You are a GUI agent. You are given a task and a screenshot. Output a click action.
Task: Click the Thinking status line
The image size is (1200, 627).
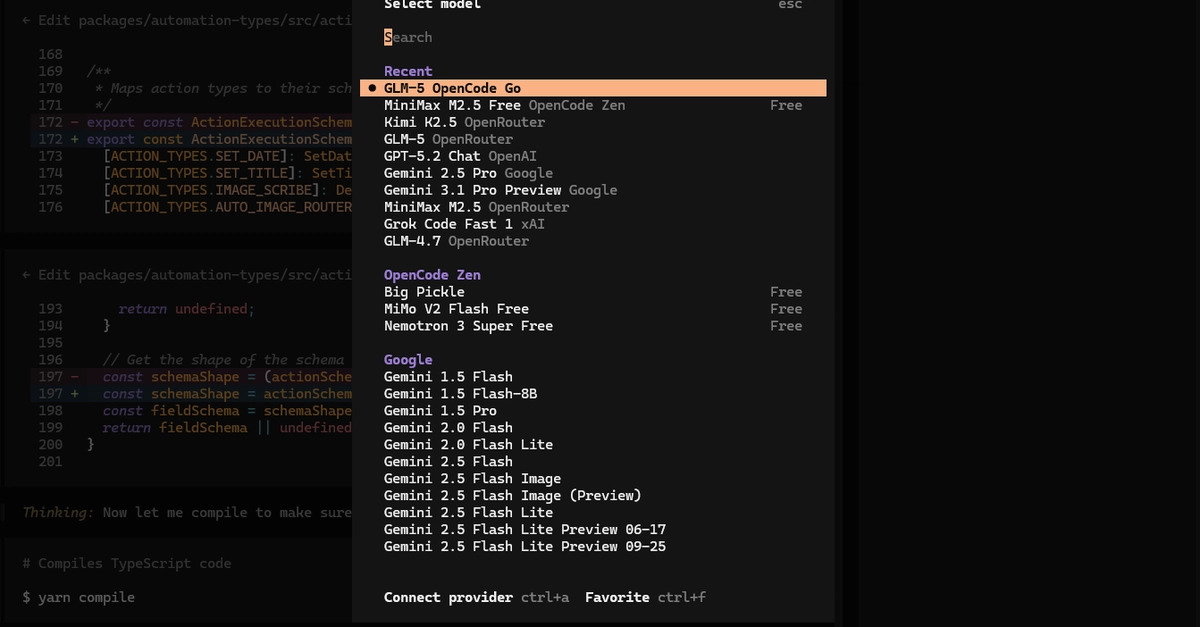pos(187,512)
